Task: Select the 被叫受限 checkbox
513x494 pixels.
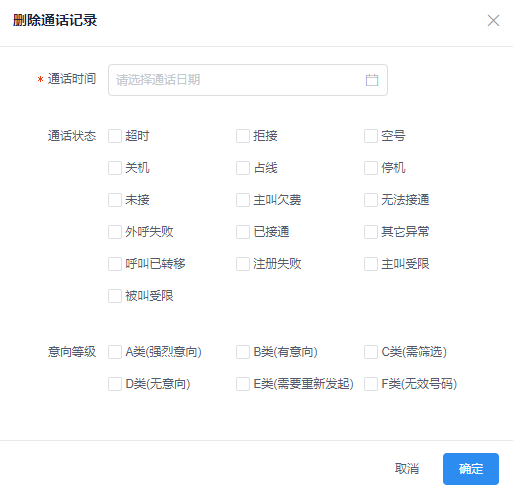Action: pos(115,296)
